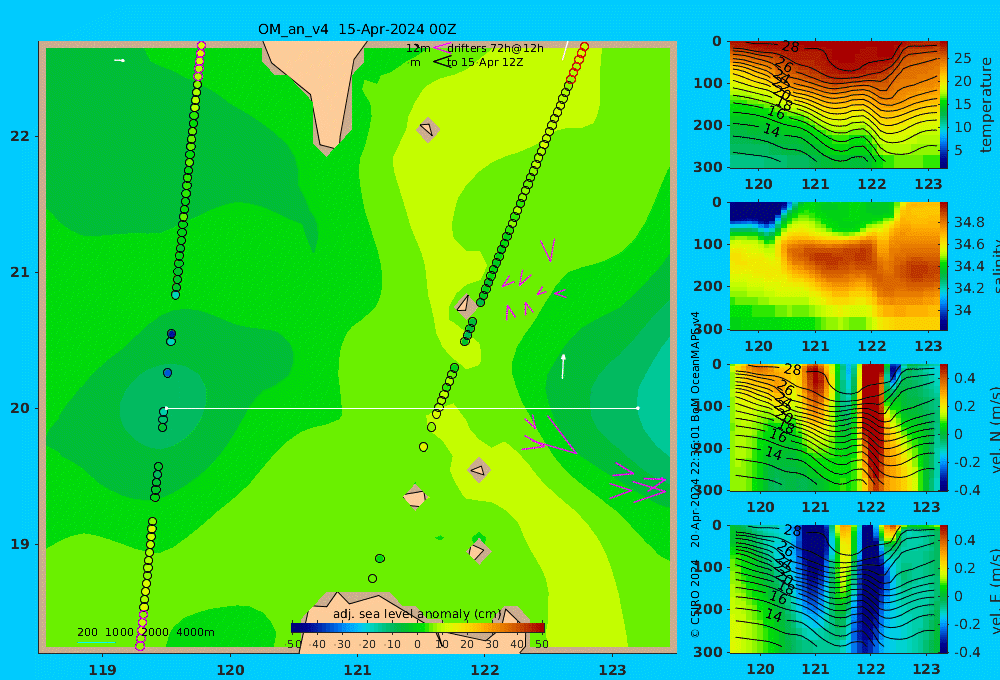Click the '200 1000 2000 4000m' depth legend
This screenshot has width=1000, height=680.
click(x=145, y=632)
